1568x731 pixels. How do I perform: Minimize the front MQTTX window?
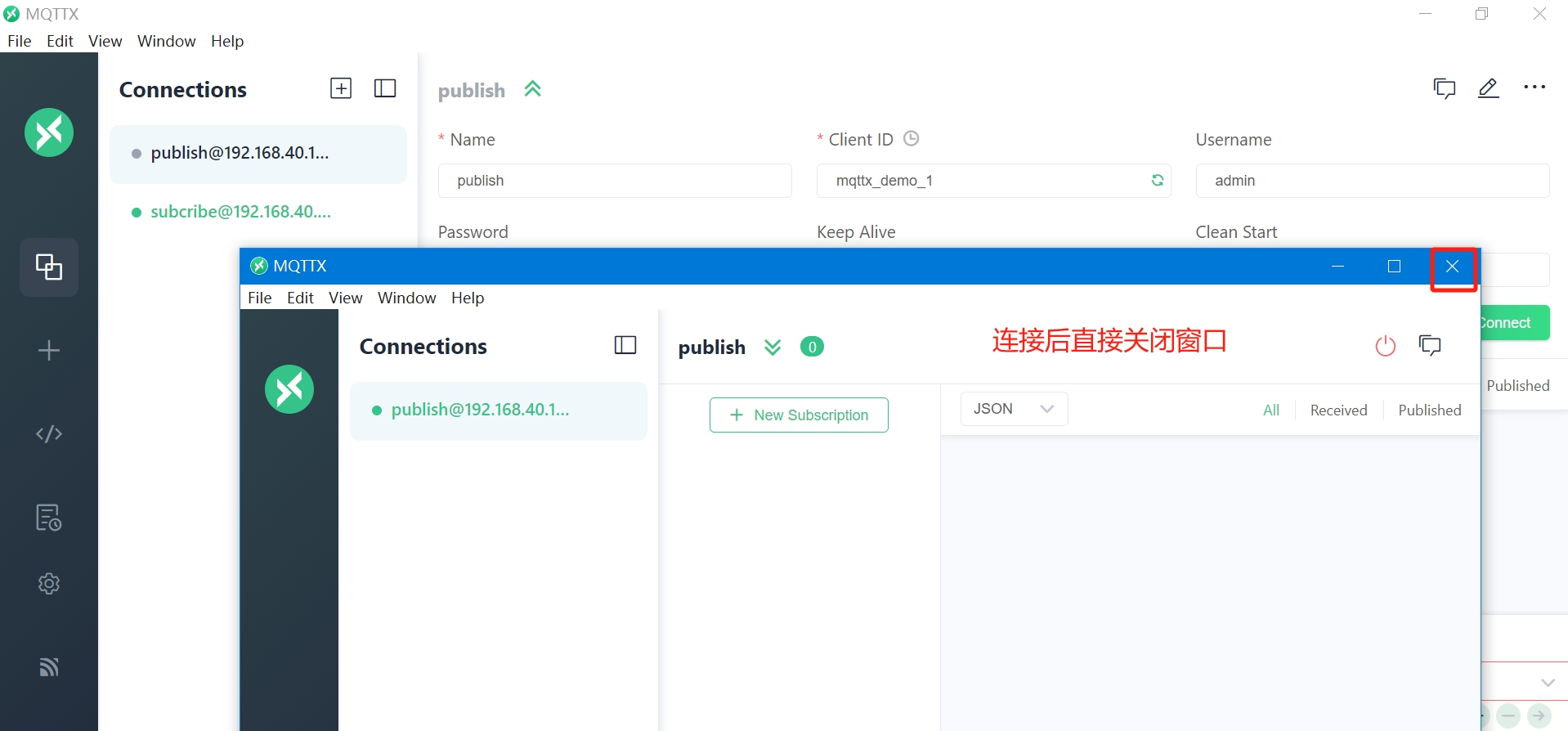point(1338,267)
